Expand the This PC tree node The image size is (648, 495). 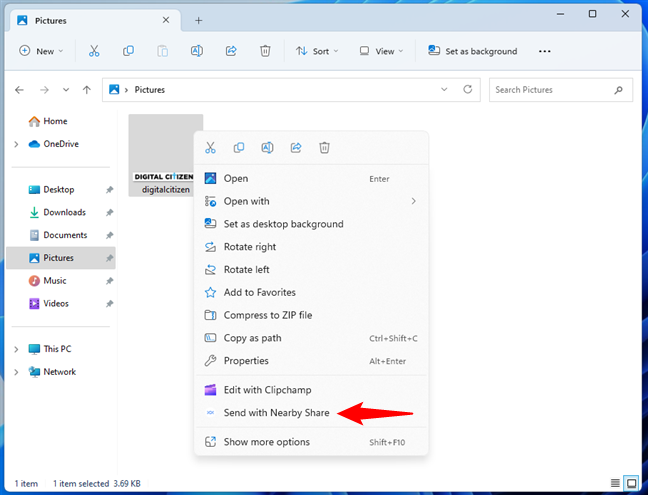[16, 349]
